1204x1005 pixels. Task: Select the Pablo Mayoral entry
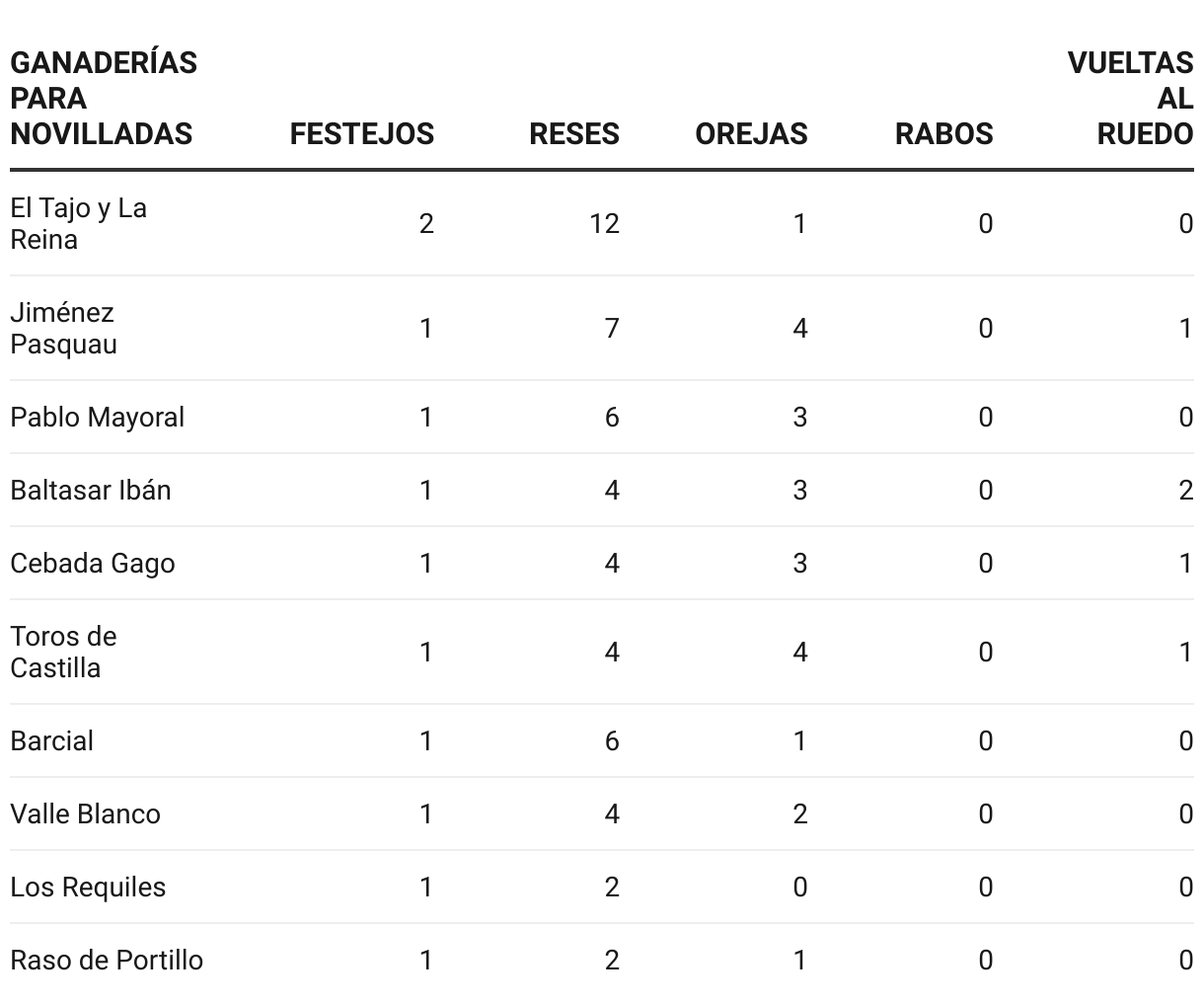coord(97,418)
